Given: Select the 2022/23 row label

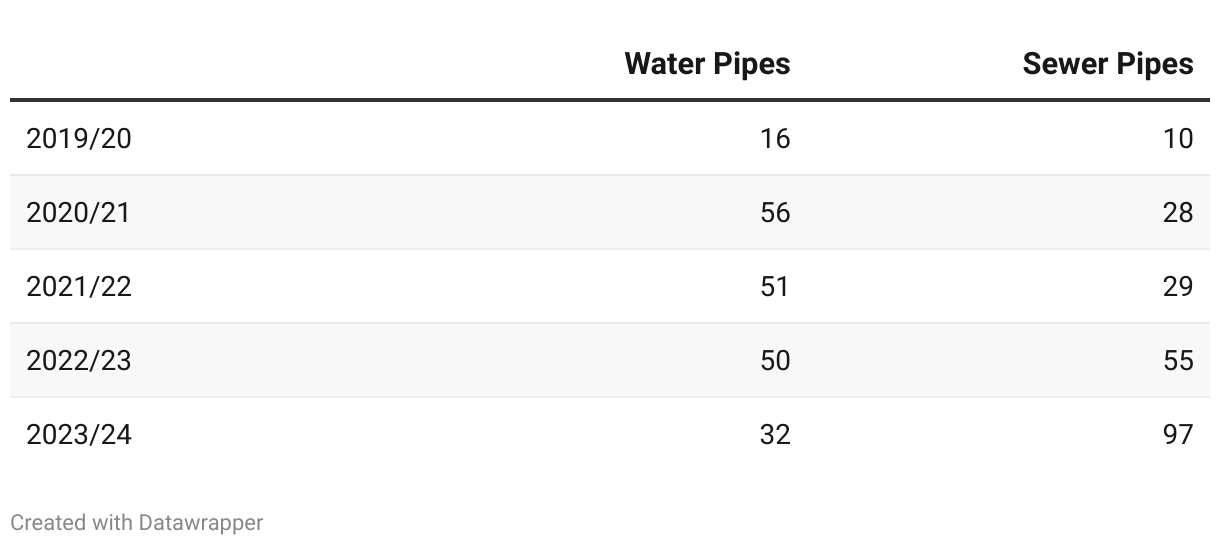Looking at the screenshot, I should click(79, 360).
